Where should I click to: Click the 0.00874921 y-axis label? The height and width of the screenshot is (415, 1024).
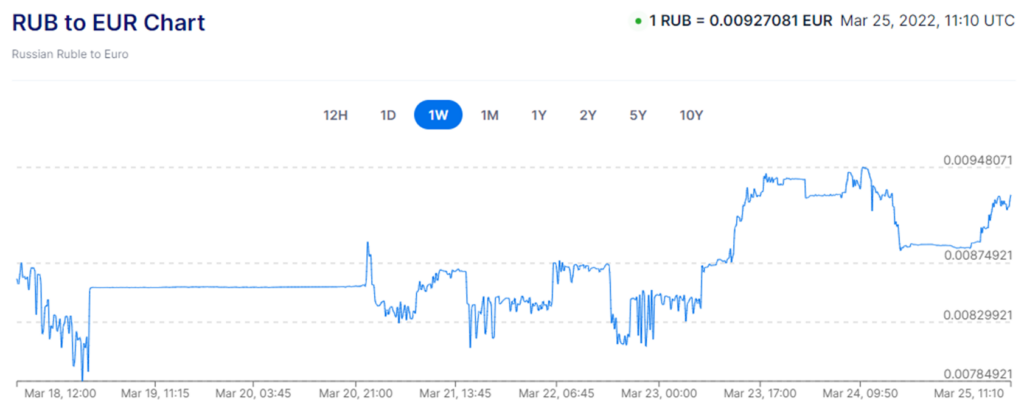click(979, 256)
